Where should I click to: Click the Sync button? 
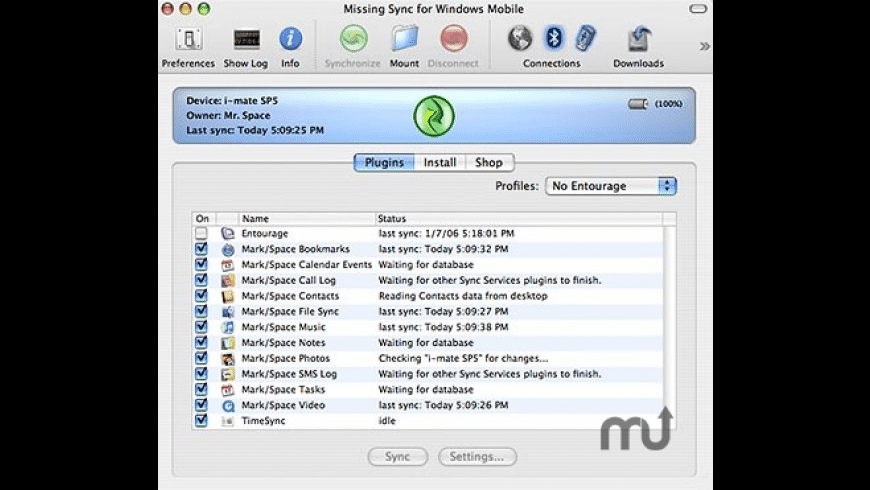point(398,457)
